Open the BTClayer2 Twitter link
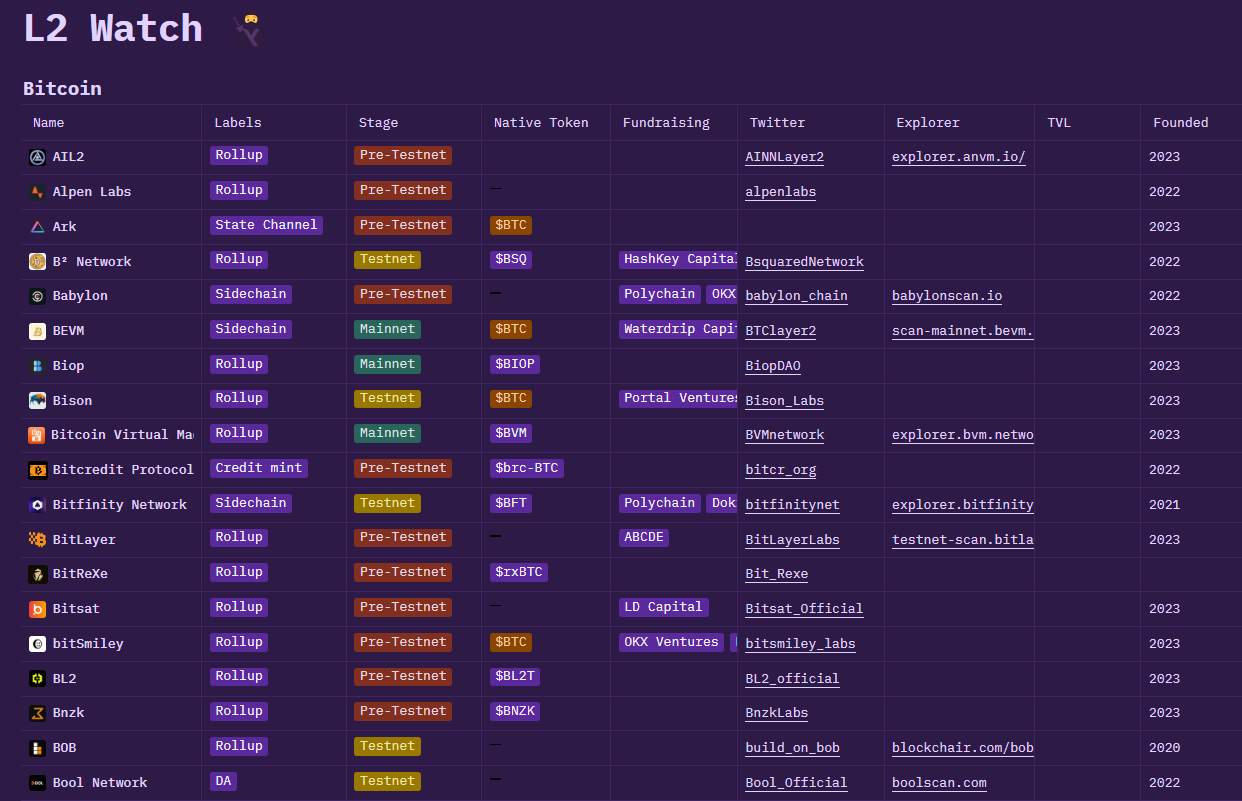The width and height of the screenshot is (1242, 801). (780, 331)
